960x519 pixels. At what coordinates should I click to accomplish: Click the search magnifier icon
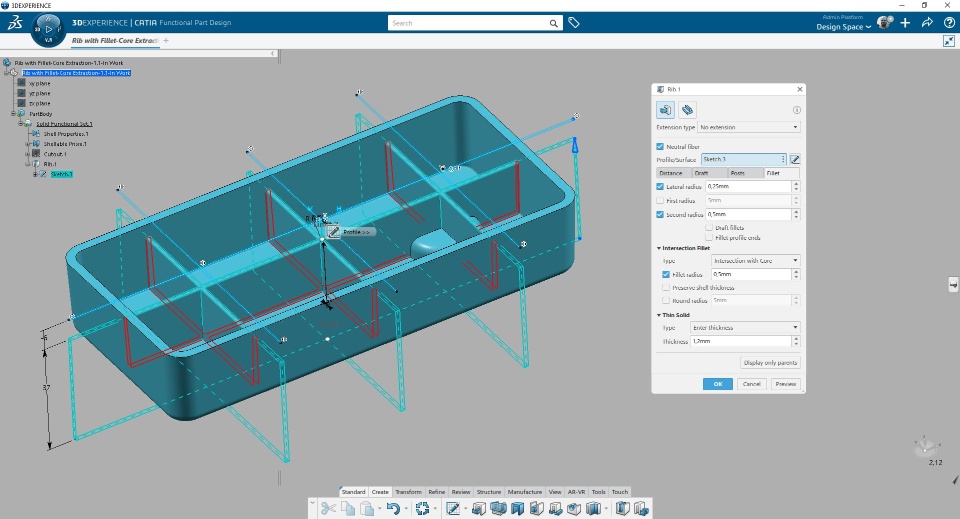coord(553,23)
